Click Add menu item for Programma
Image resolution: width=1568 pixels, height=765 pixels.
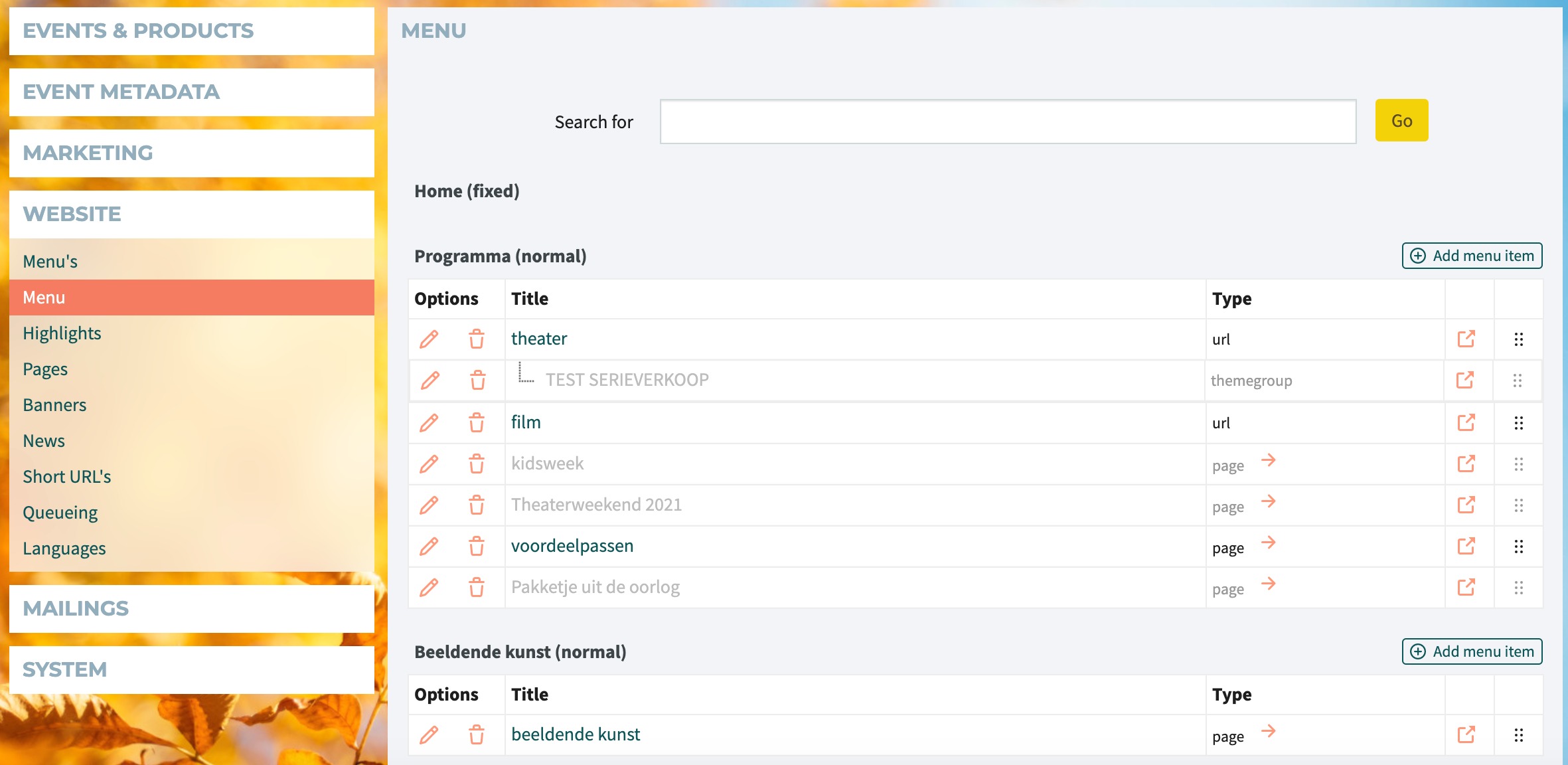pos(1472,256)
